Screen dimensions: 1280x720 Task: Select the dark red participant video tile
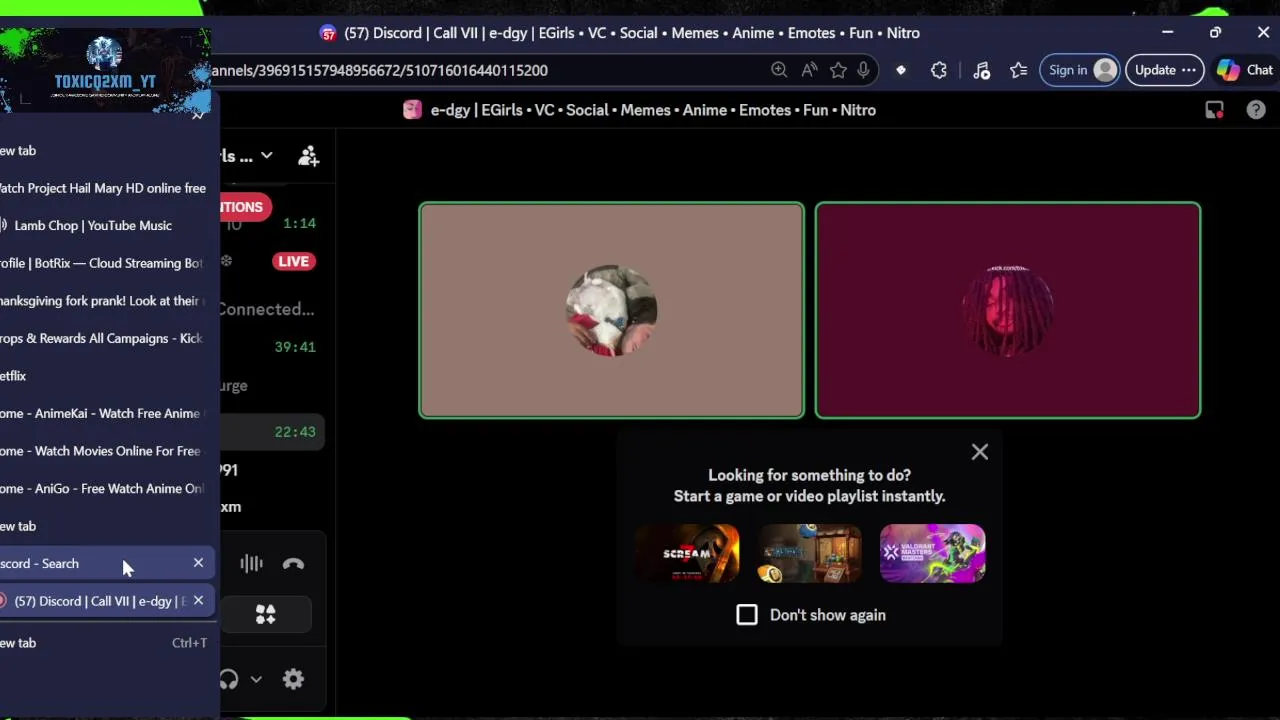(1008, 310)
